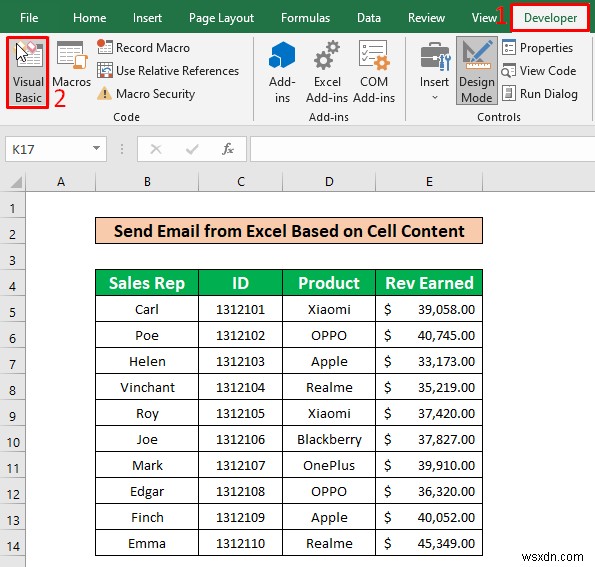This screenshot has height=567, width=595.
Task: Open Excel Add-ins manager
Action: pos(327,72)
